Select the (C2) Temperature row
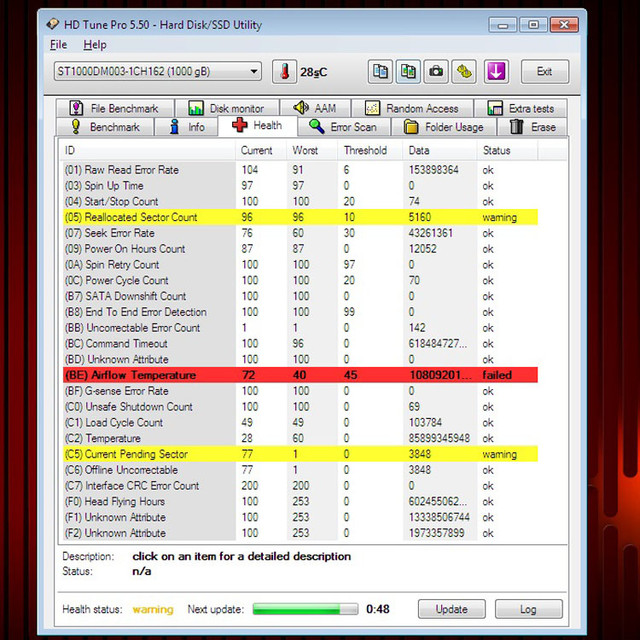Viewport: 640px width, 640px height. [300, 438]
